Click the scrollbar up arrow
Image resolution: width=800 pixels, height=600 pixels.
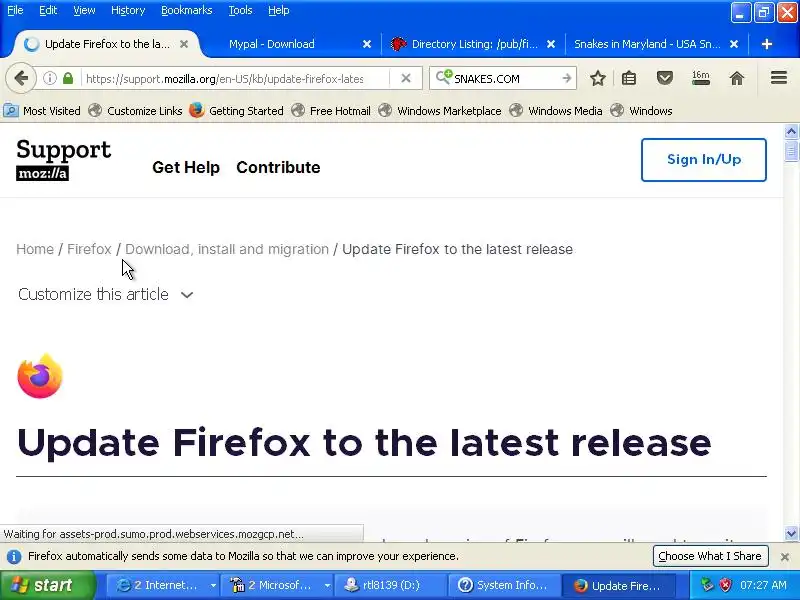[x=791, y=132]
